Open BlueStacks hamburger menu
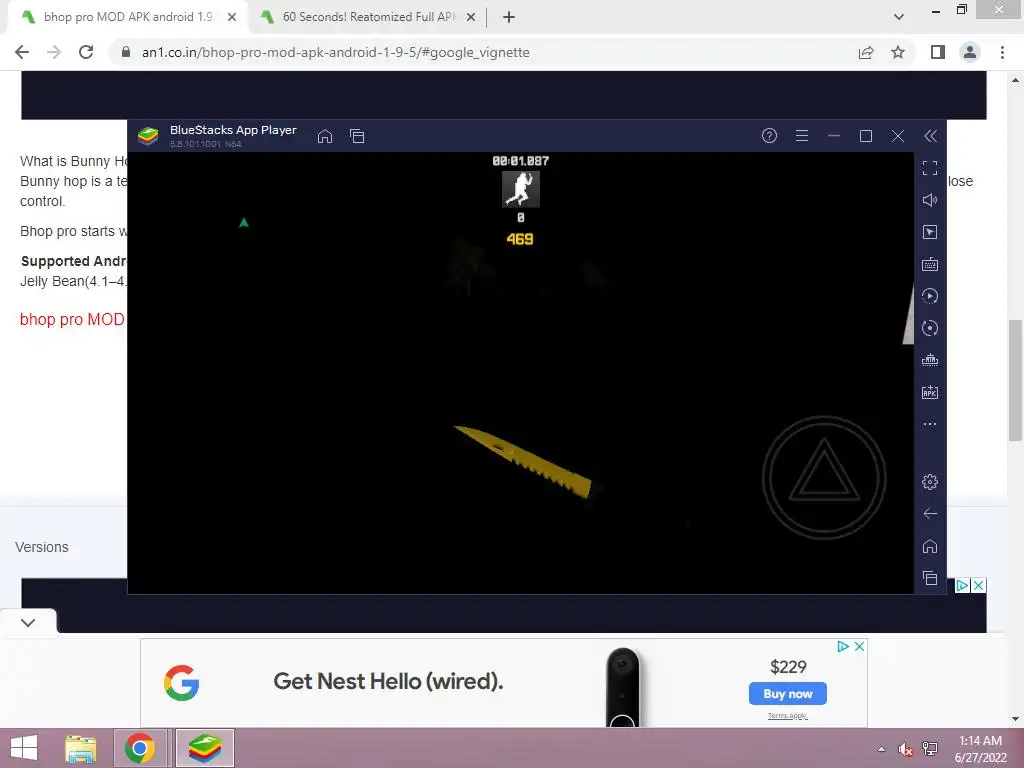Image resolution: width=1024 pixels, height=768 pixels. (802, 136)
